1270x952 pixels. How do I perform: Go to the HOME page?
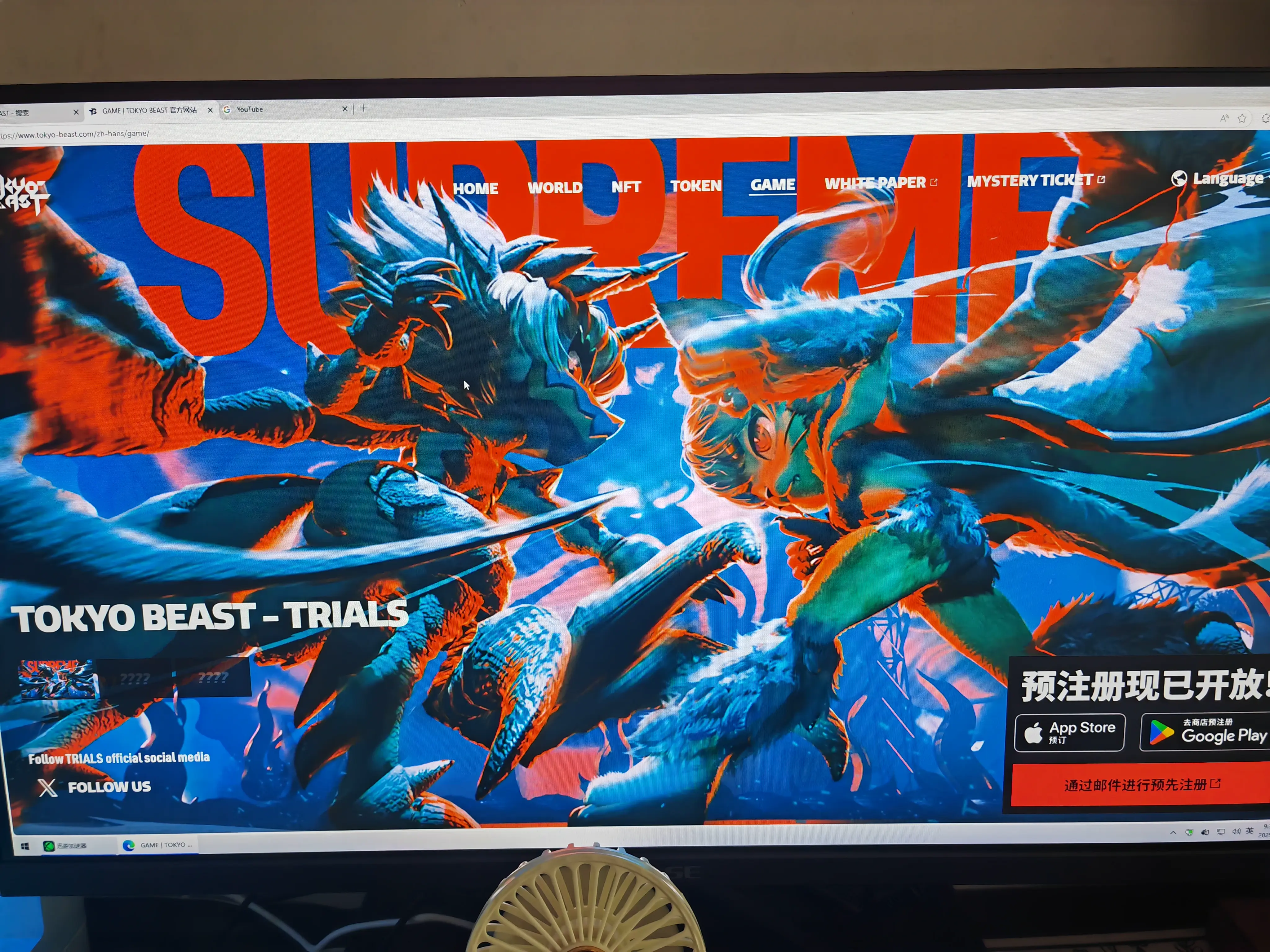(475, 188)
